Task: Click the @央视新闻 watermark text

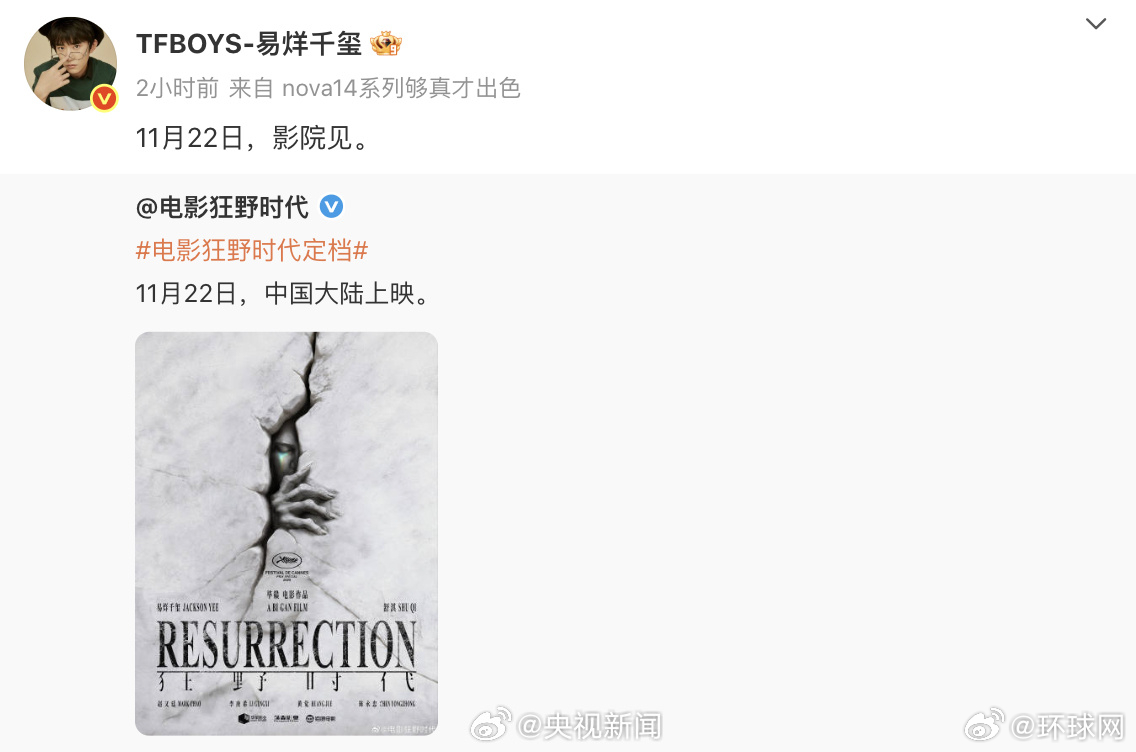Action: pos(589,726)
